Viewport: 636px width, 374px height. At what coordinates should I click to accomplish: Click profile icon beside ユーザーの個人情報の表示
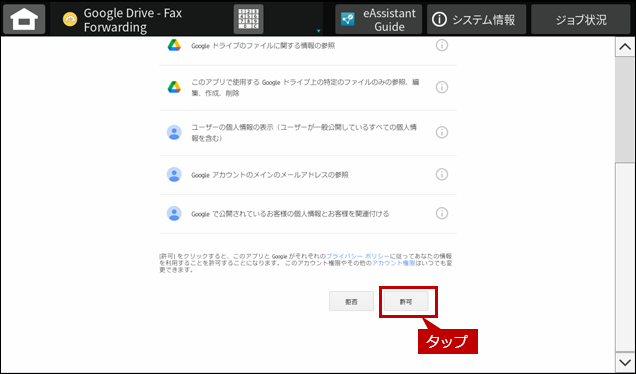tap(174, 133)
